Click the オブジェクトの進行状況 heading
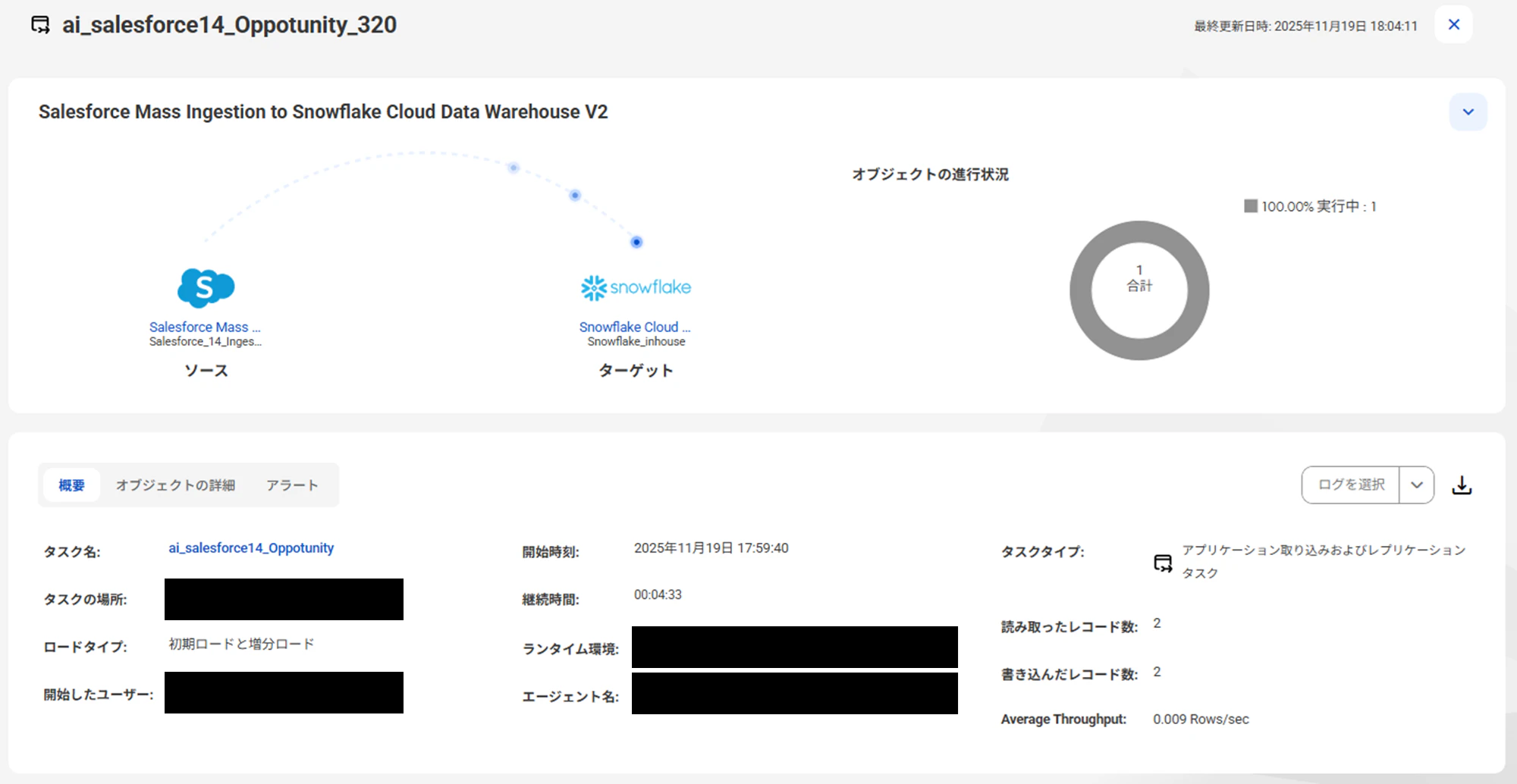Image resolution: width=1517 pixels, height=784 pixels. tap(930, 174)
